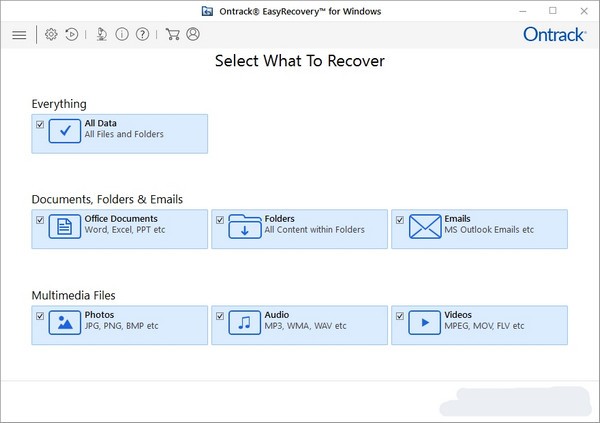Click the Emails envelope icon
This screenshot has width=600, height=423.
click(x=425, y=226)
